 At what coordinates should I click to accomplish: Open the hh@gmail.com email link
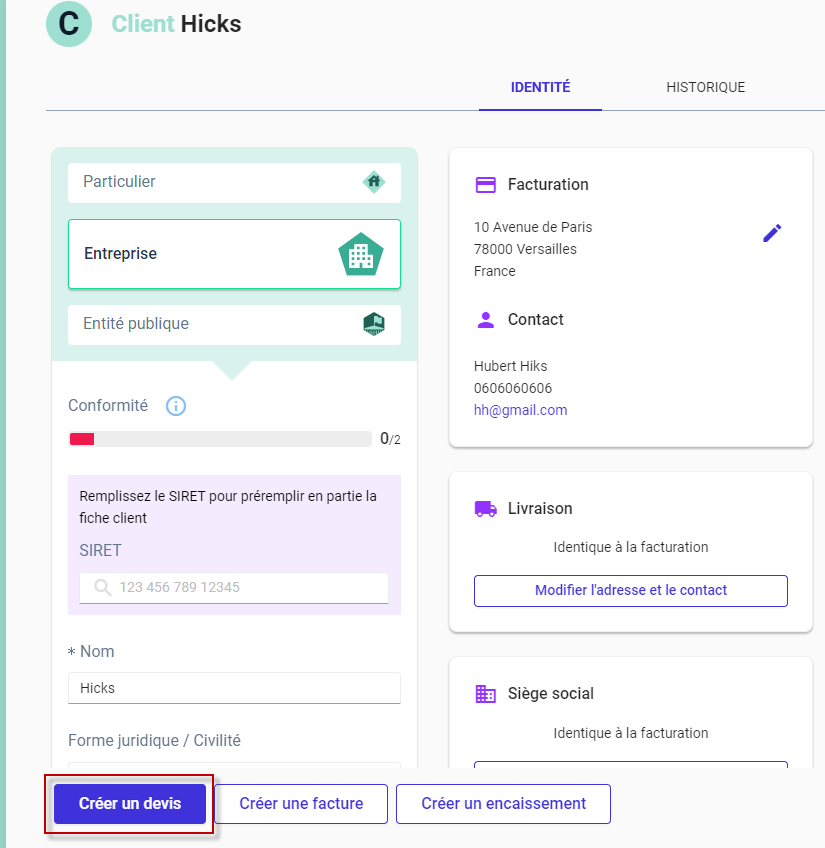[x=520, y=410]
